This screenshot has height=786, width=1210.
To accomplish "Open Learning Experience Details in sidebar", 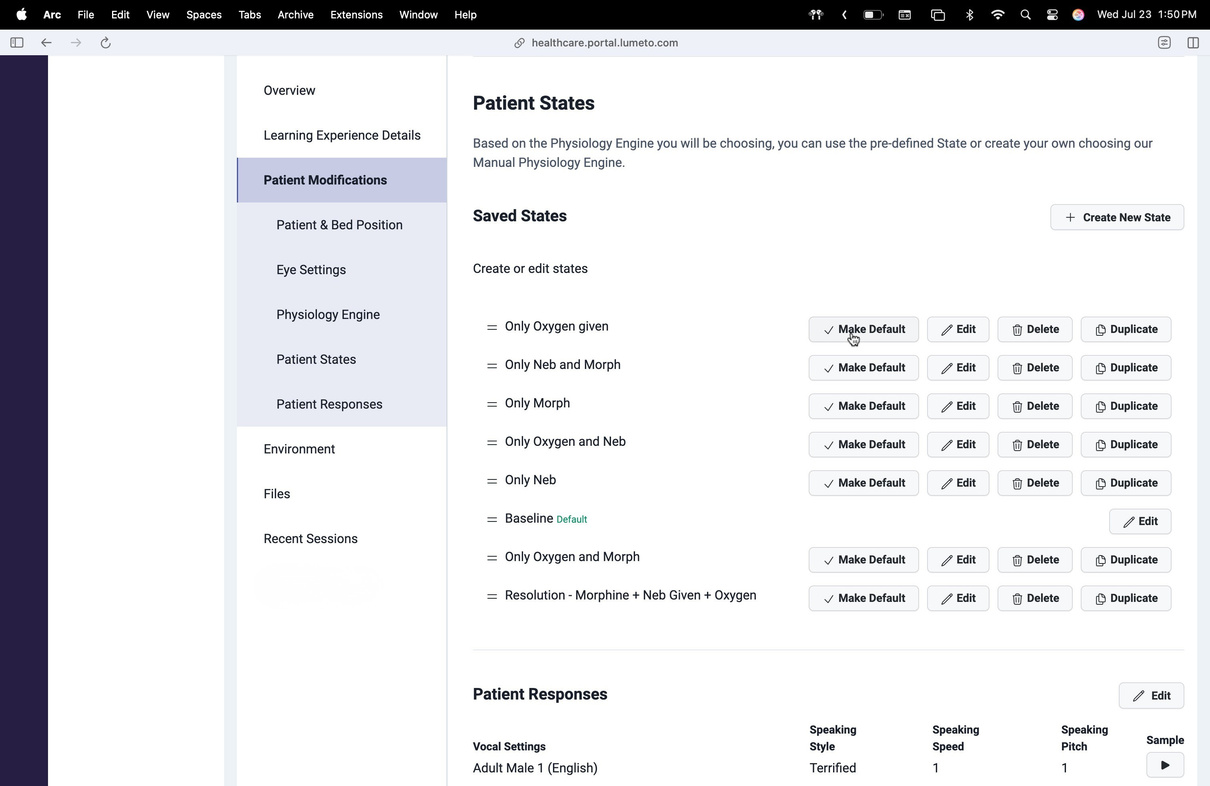I will click(x=342, y=135).
